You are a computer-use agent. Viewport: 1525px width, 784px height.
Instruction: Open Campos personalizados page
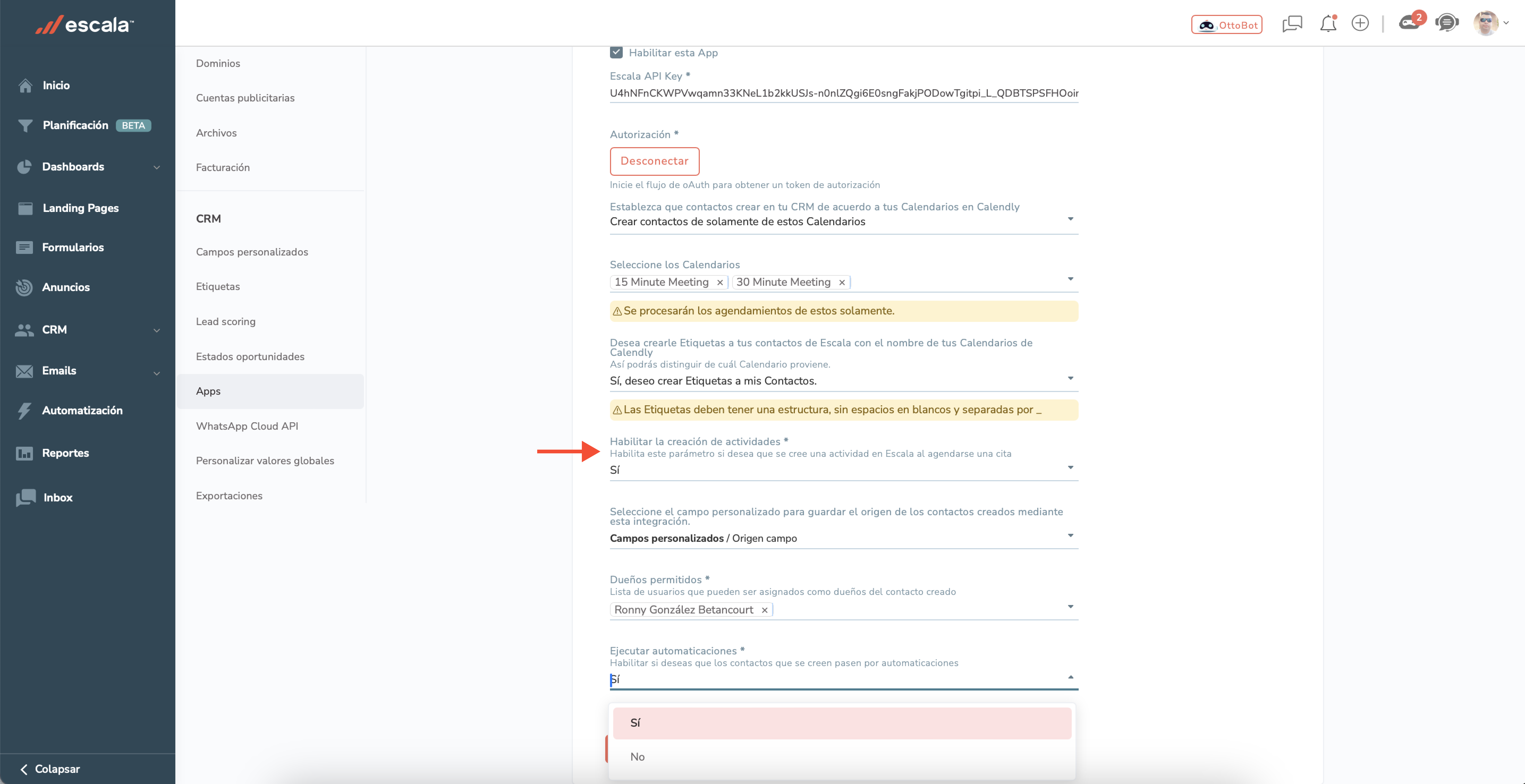coord(252,252)
